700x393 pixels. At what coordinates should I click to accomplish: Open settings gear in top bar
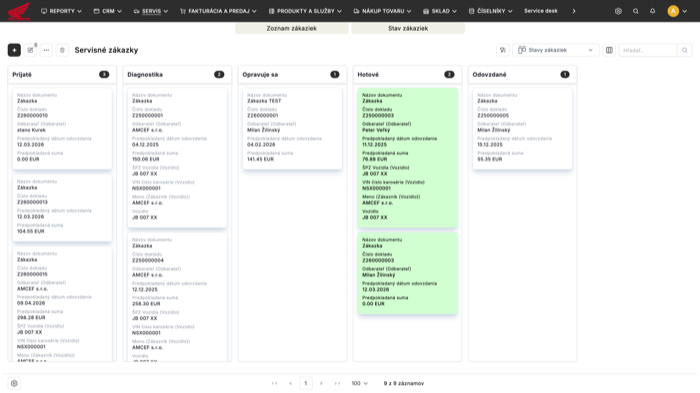coord(618,11)
